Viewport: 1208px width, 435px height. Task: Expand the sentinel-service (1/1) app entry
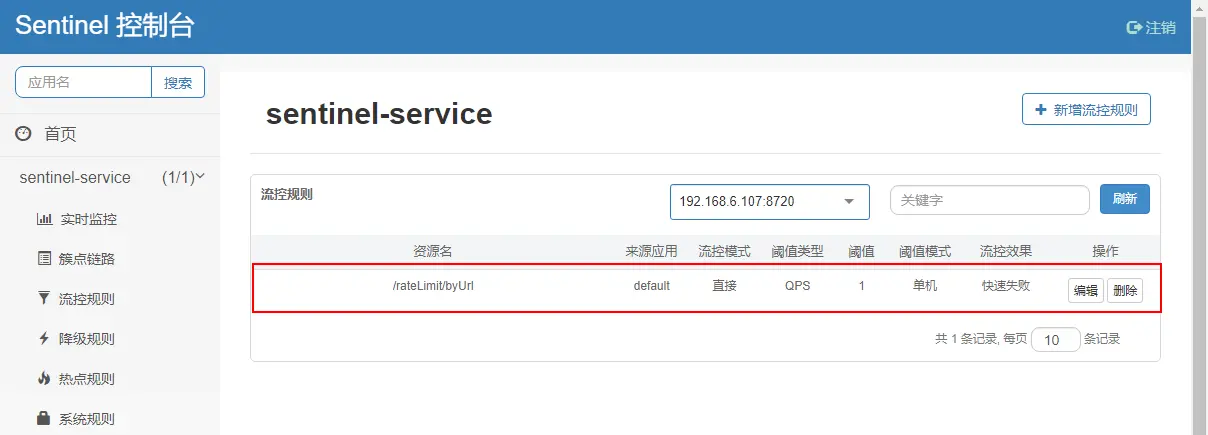coord(110,177)
